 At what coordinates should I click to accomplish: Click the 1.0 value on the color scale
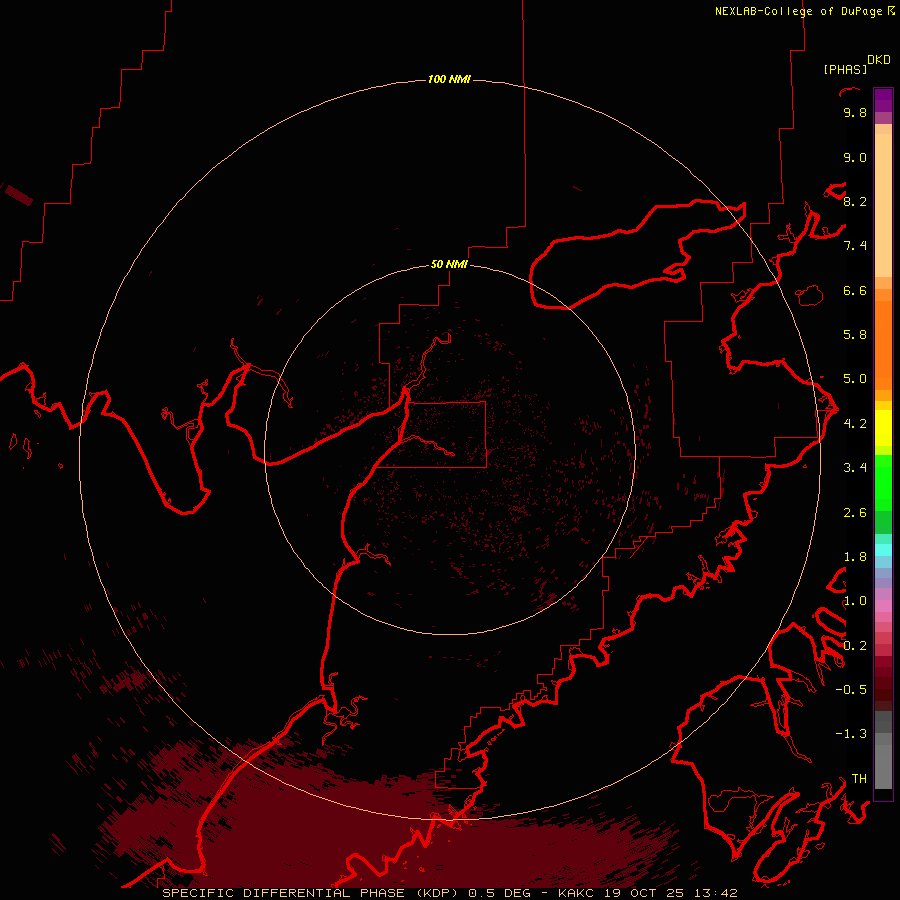click(855, 601)
